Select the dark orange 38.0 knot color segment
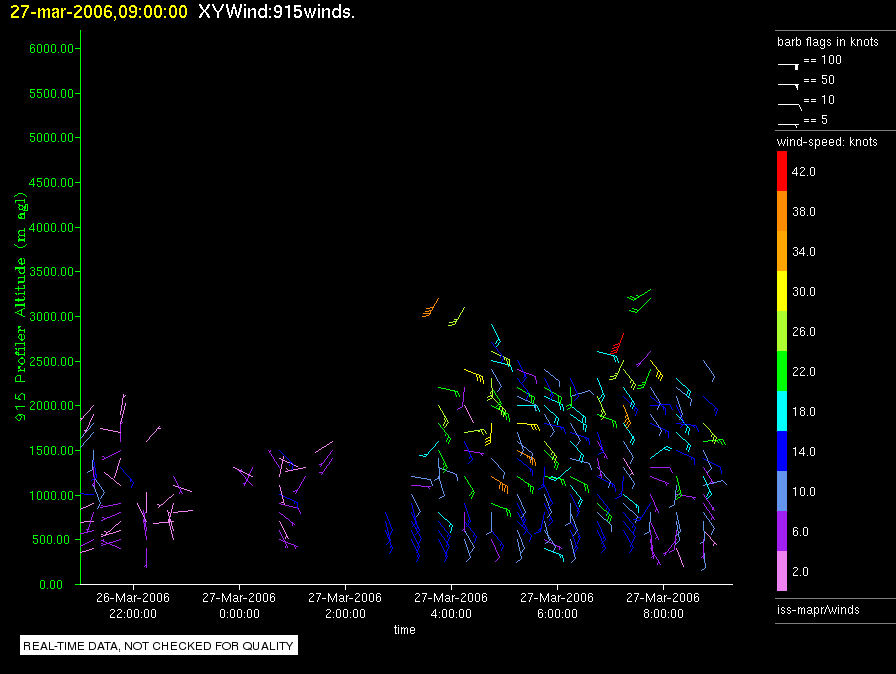Image resolution: width=896 pixels, height=674 pixels. click(x=782, y=211)
